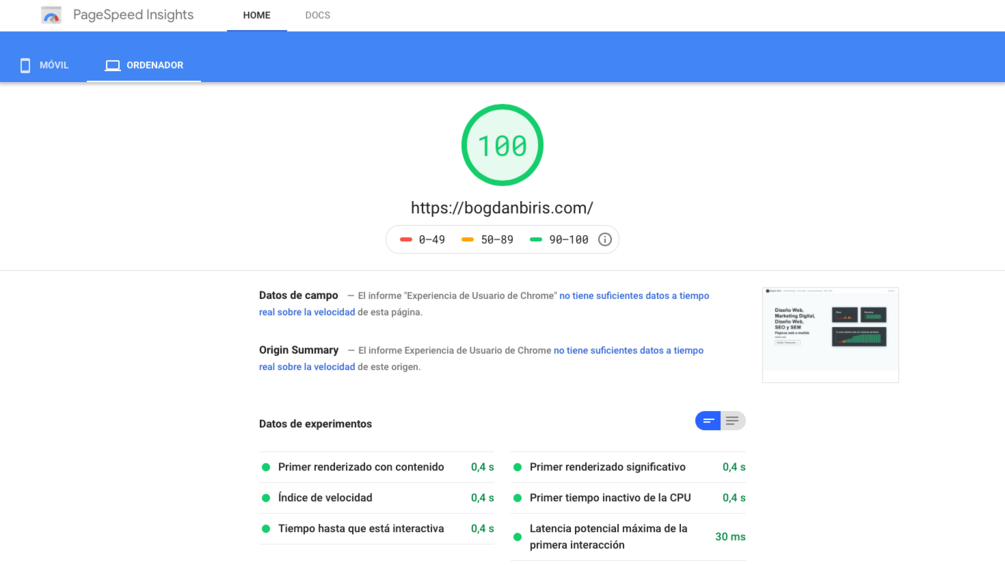
Task: Click Primer renderizado significativo metric
Action: (x=628, y=467)
